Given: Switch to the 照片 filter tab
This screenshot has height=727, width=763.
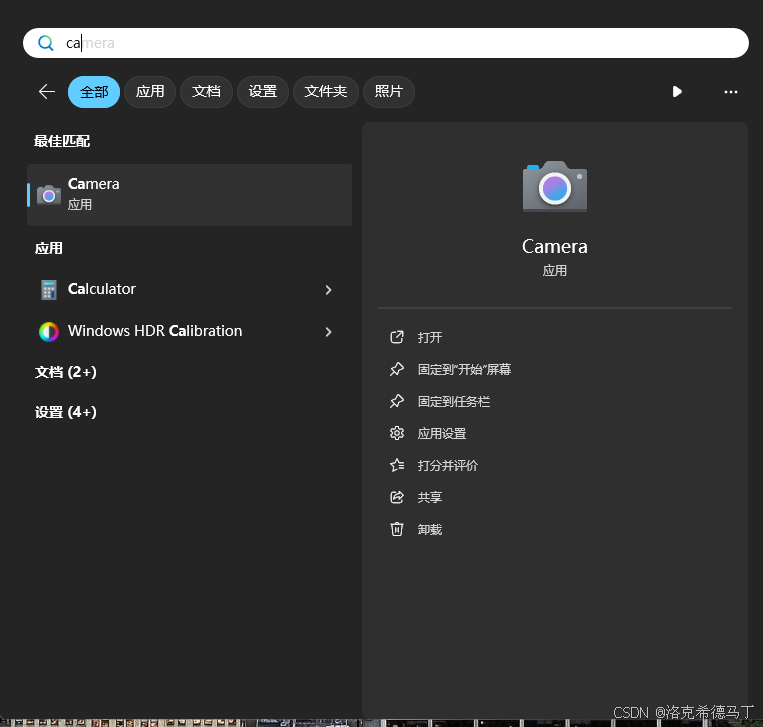Looking at the screenshot, I should (389, 91).
